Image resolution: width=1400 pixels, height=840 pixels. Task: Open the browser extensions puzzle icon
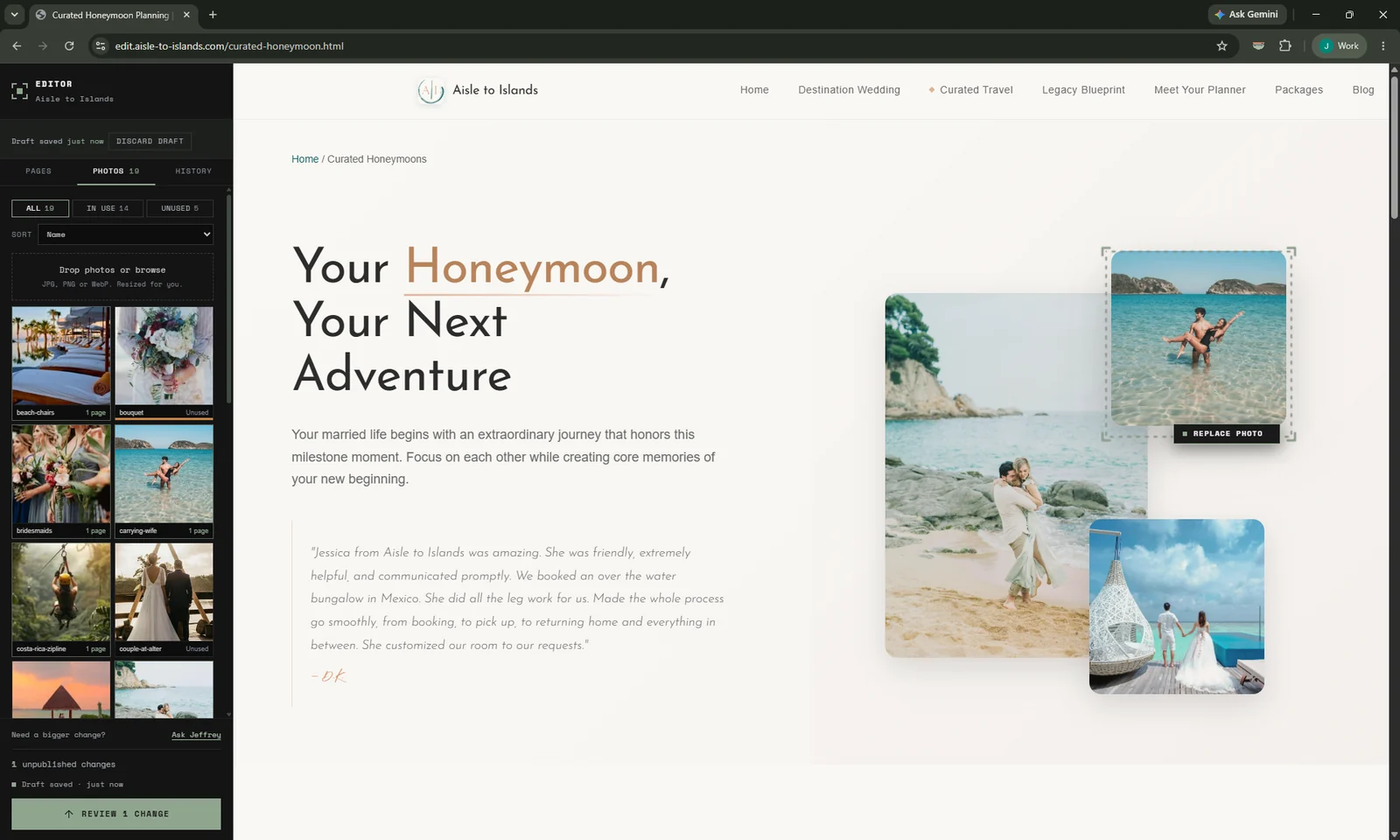(x=1284, y=45)
